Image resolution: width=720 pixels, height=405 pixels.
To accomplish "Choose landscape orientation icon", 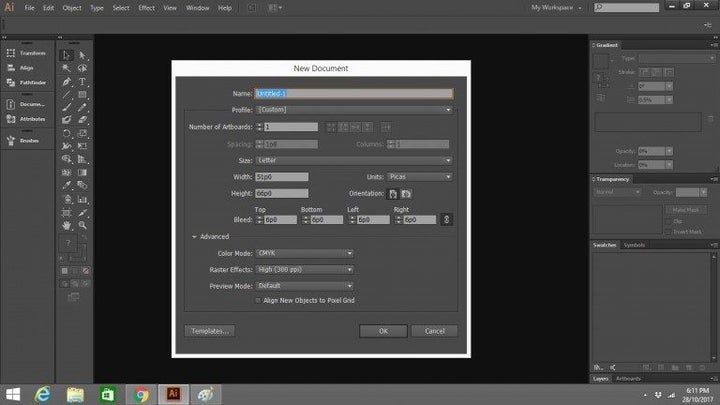I will 407,193.
